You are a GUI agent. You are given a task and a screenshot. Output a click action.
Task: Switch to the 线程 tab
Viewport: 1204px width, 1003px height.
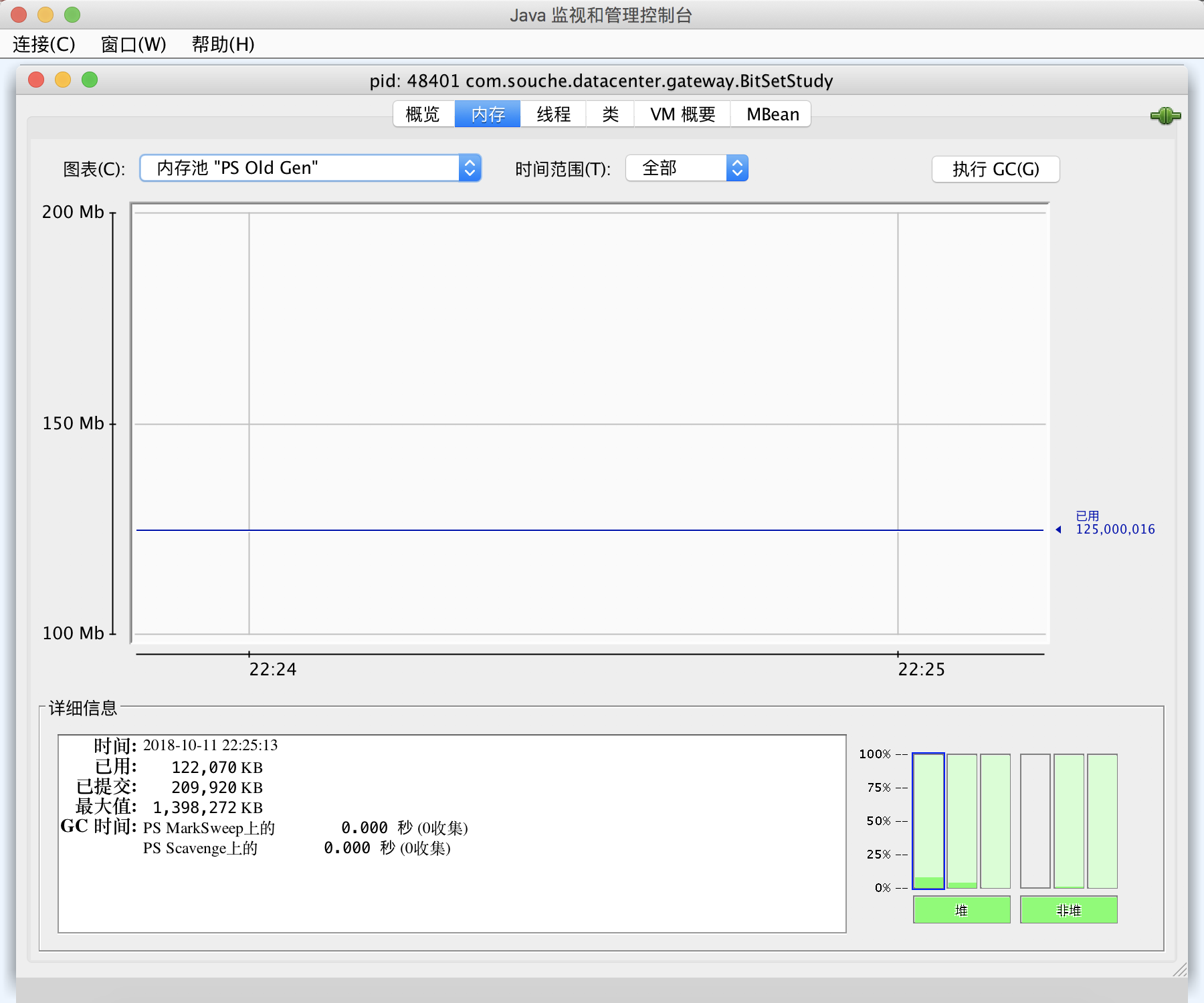click(553, 114)
